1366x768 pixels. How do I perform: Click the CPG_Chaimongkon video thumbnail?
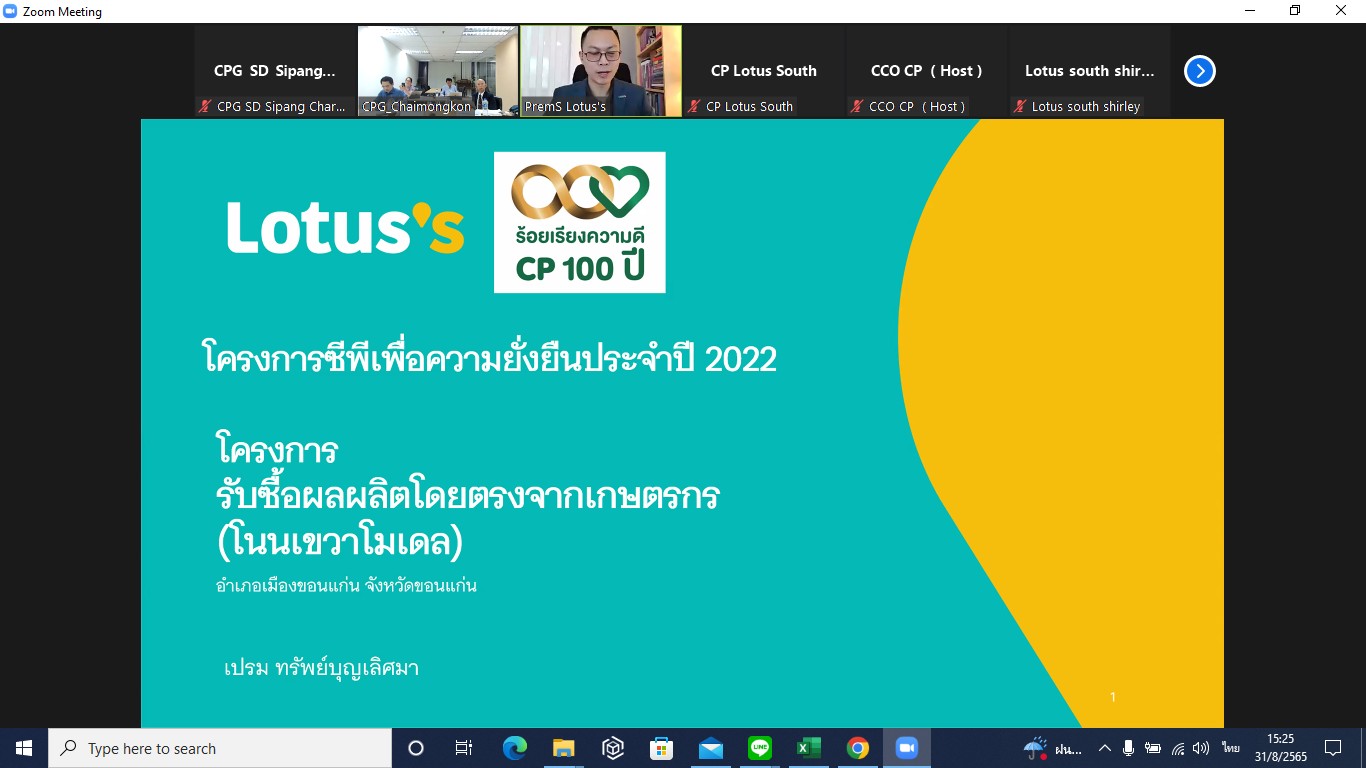click(438, 68)
